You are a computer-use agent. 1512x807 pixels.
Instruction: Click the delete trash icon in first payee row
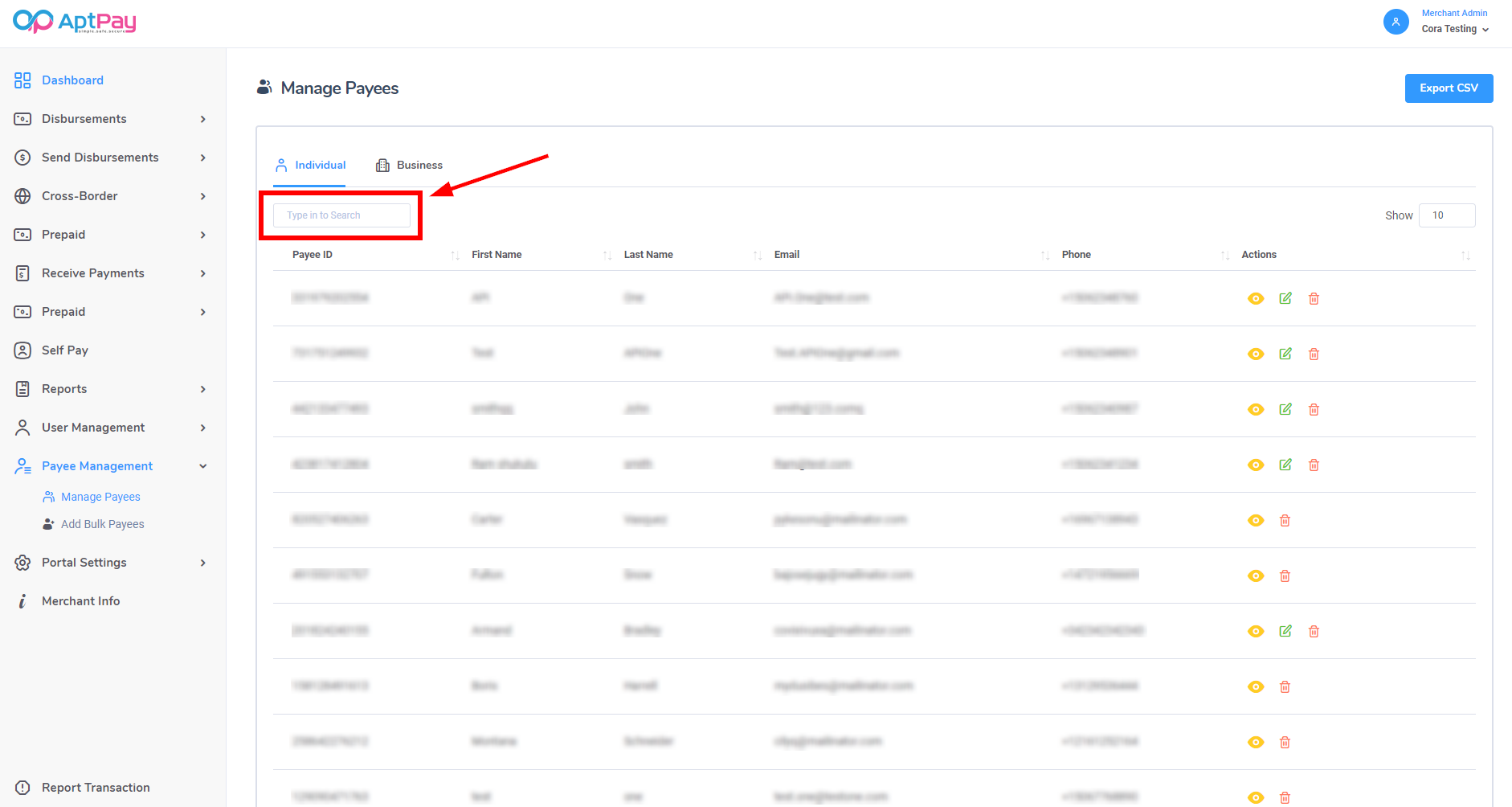pyautogui.click(x=1314, y=298)
